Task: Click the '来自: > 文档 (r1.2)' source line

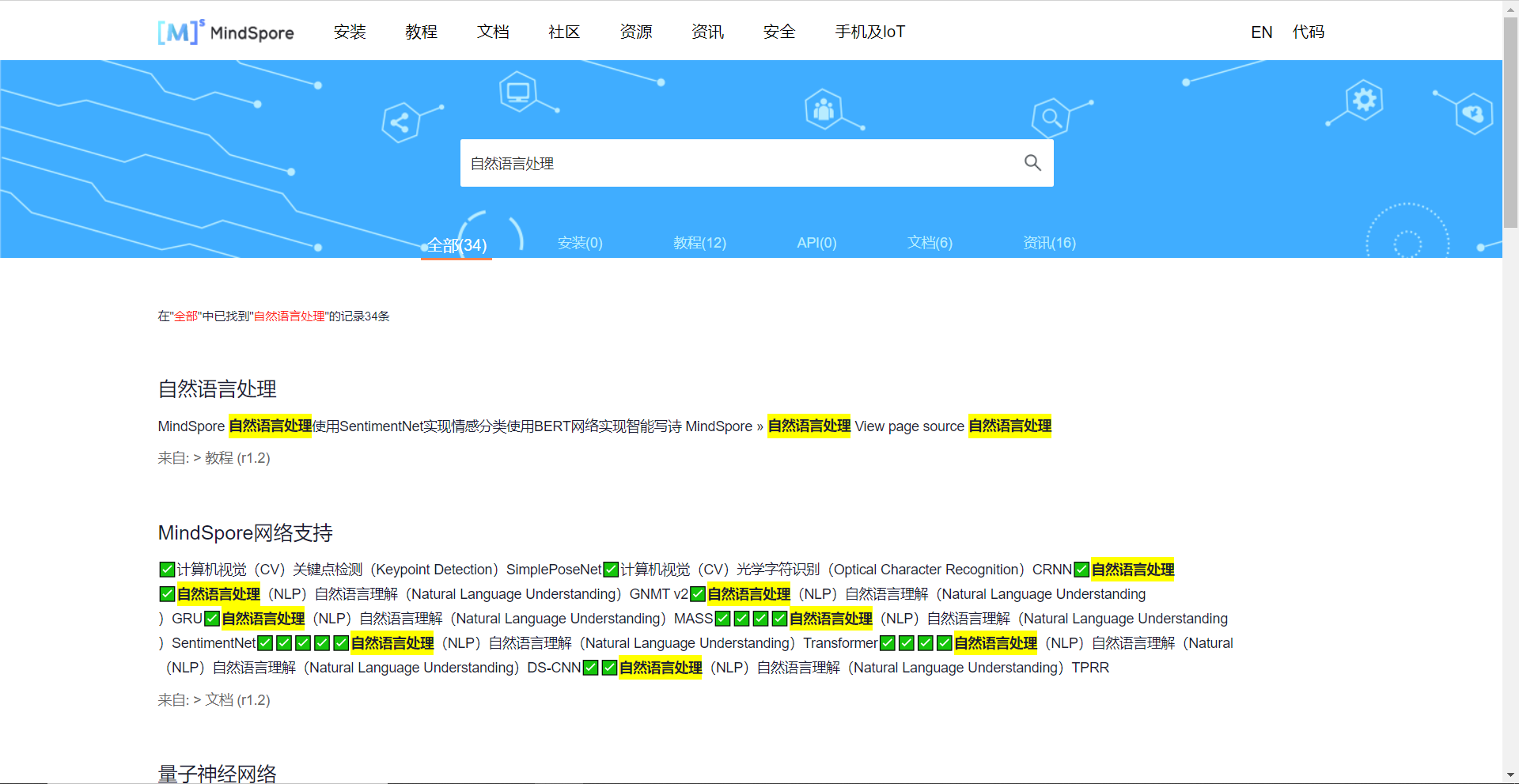Action: [x=214, y=700]
